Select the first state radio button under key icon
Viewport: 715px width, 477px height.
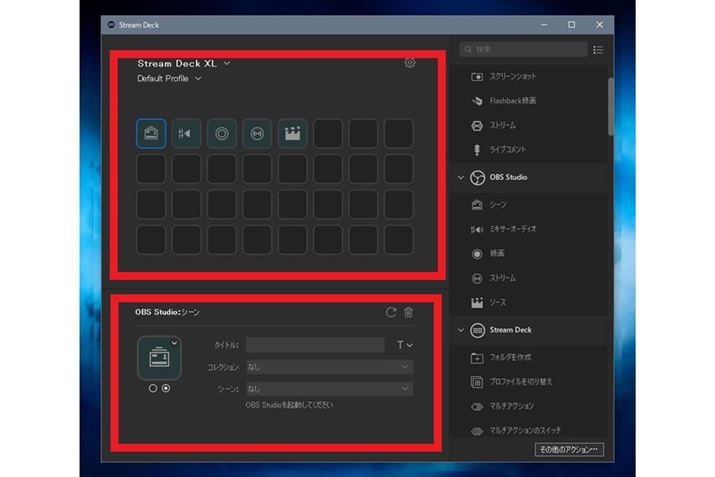153,389
